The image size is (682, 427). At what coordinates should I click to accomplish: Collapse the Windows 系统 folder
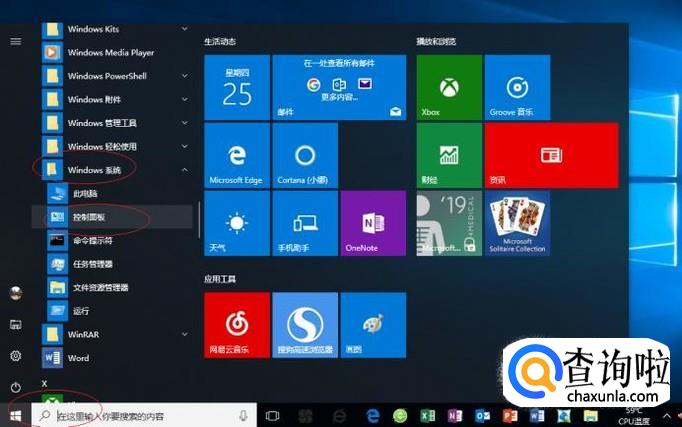pyautogui.click(x=185, y=170)
